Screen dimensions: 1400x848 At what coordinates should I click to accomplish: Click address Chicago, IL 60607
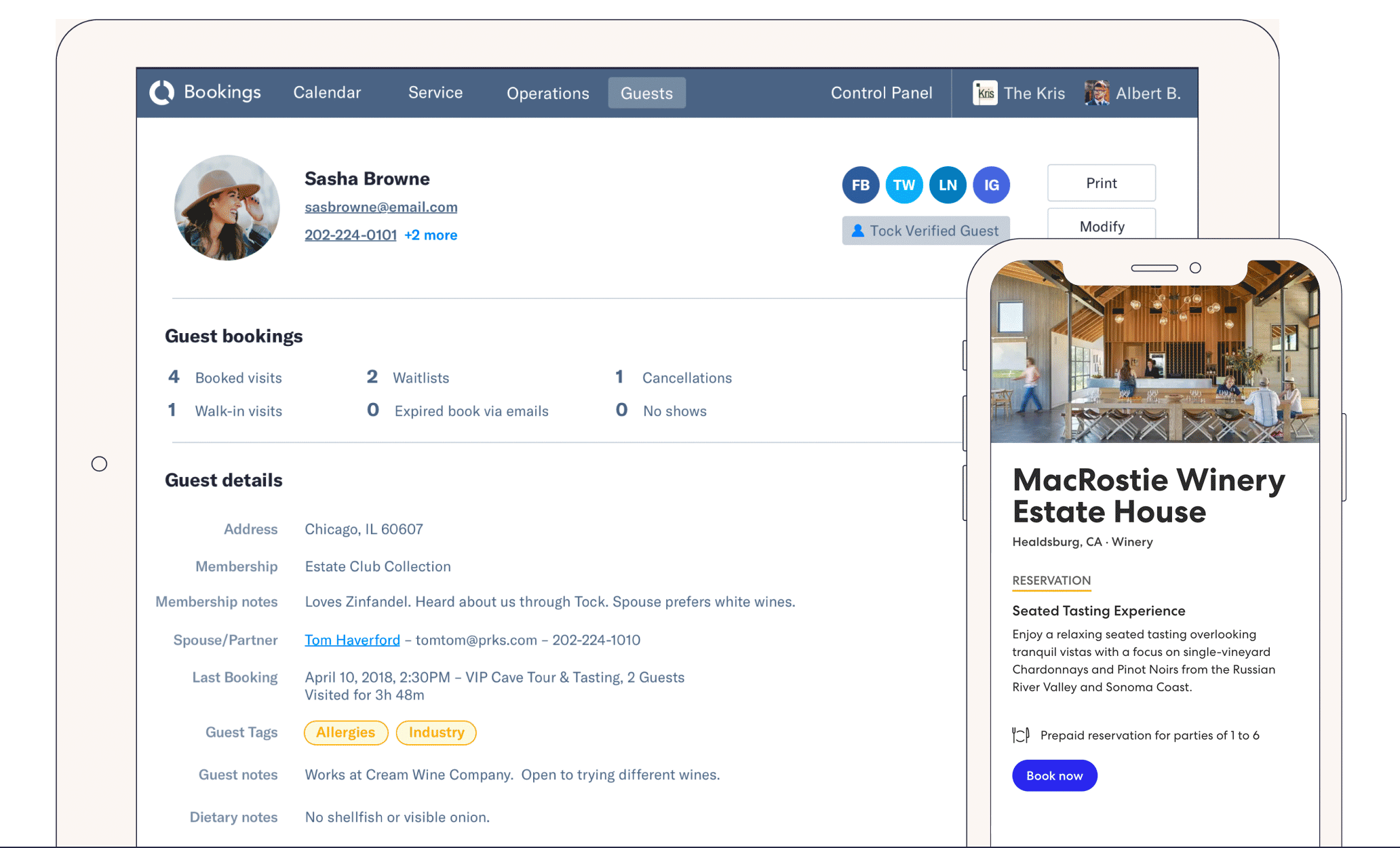[x=364, y=529]
